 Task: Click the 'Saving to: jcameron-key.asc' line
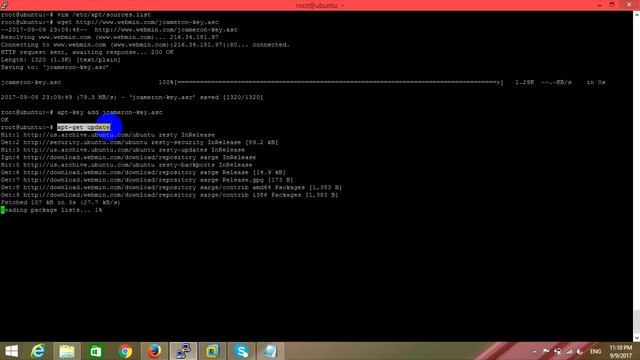pos(55,67)
